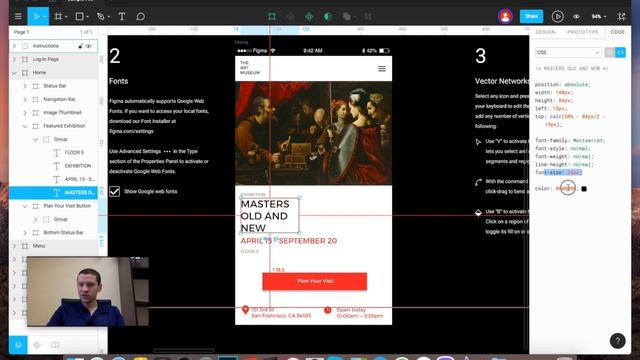Select the Rectangle shape tool

[x=80, y=16]
